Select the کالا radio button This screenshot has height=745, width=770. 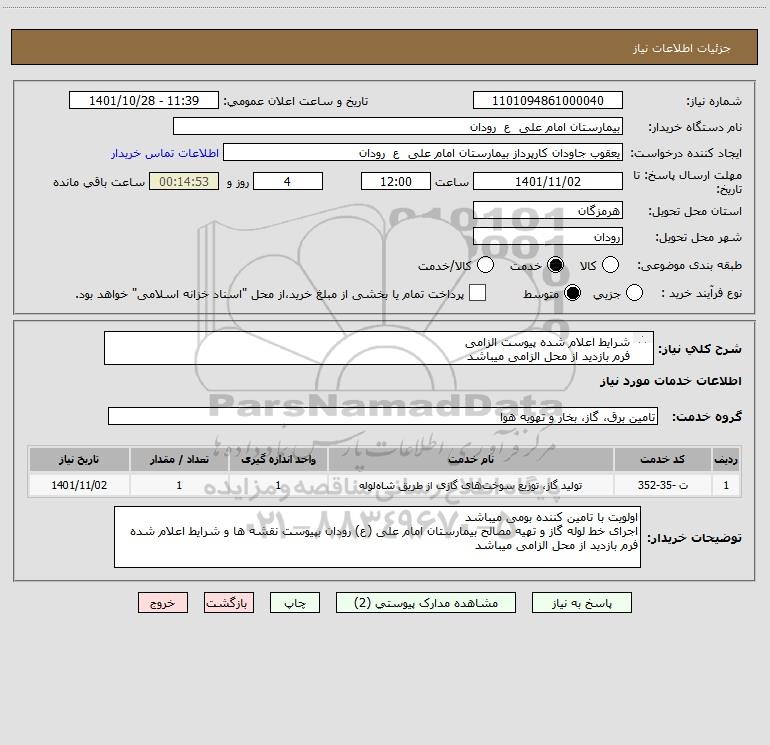click(x=610, y=265)
